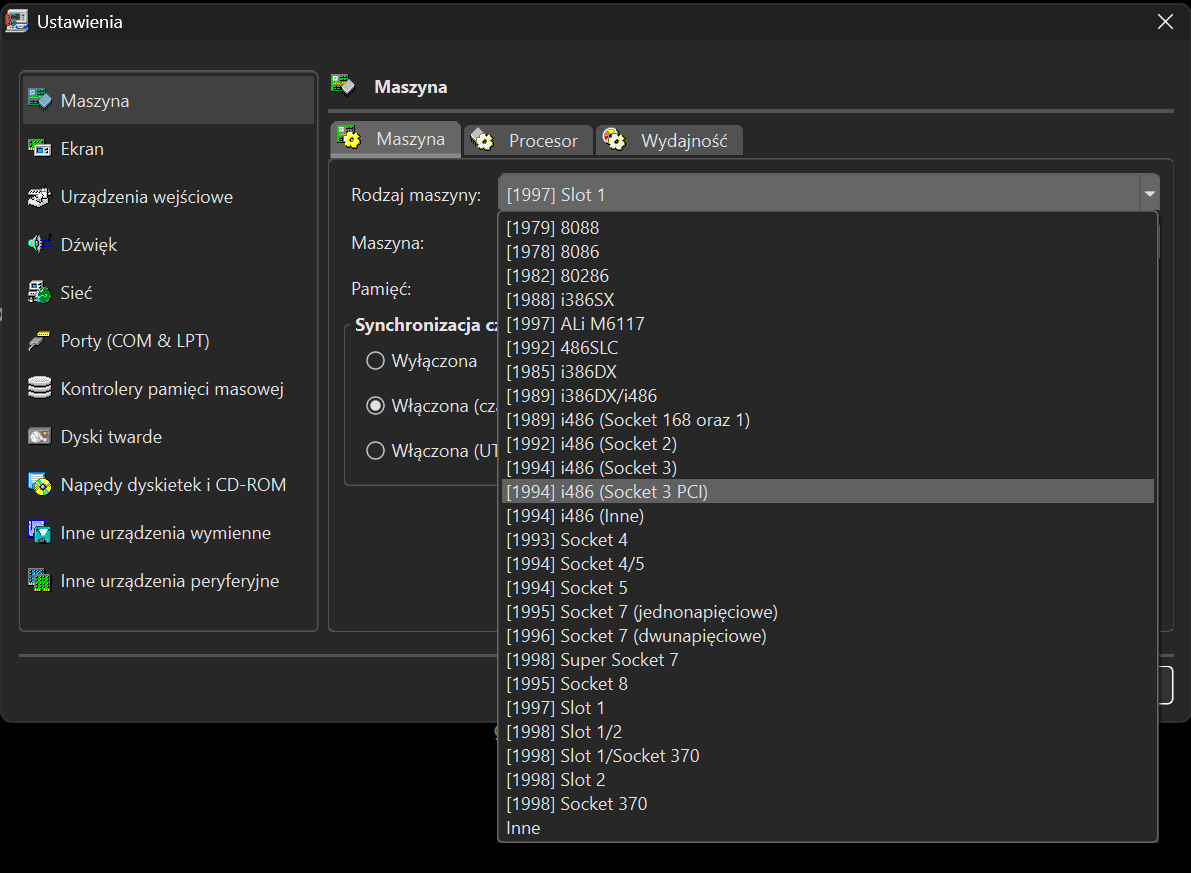Screen dimensions: 1191x873
Task: Choose [1994] i486 (Inne) option
Action: [828, 516]
